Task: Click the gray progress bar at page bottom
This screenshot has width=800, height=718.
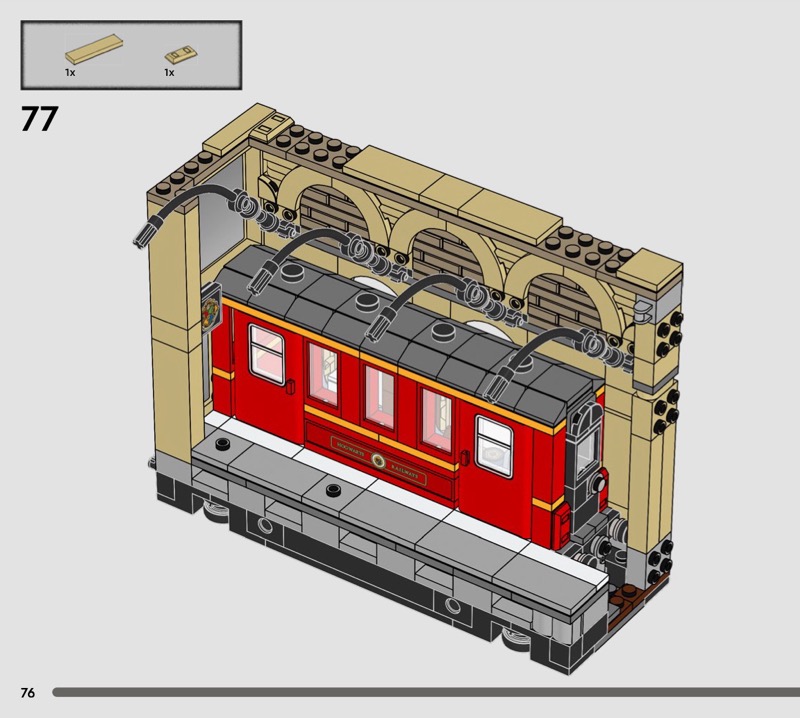Action: point(420,692)
